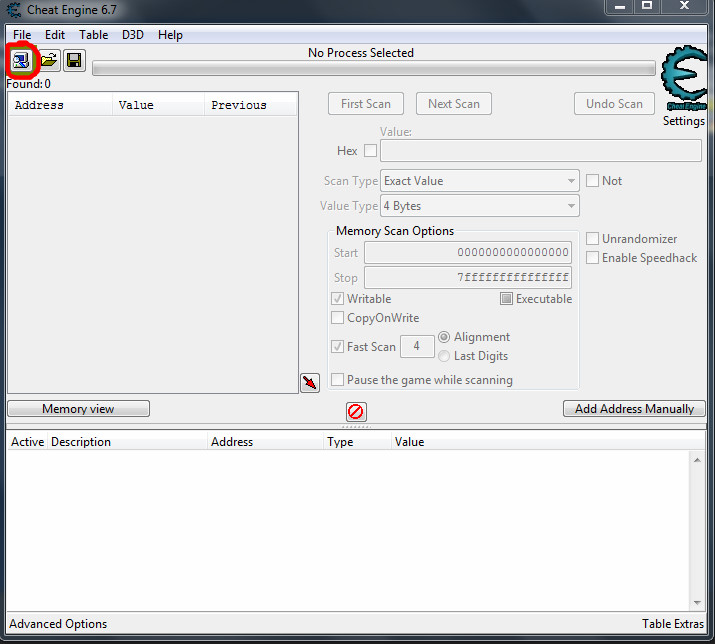Open Advanced Options
Viewport: 715px width, 644px height.
tap(58, 623)
